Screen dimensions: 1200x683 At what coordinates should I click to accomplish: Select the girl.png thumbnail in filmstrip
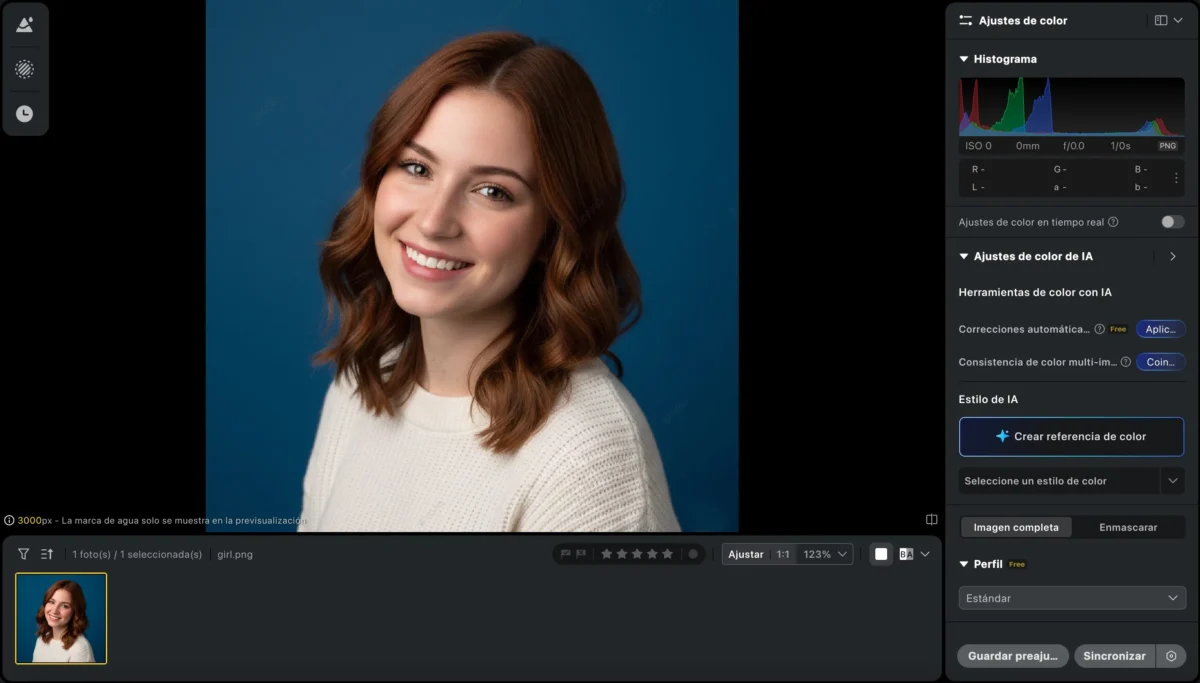point(61,618)
